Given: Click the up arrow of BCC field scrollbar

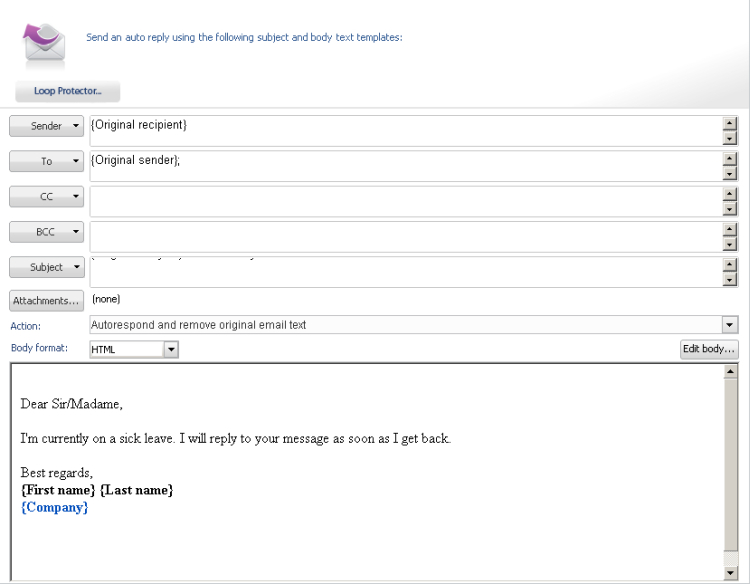Looking at the screenshot, I should (x=729, y=229).
